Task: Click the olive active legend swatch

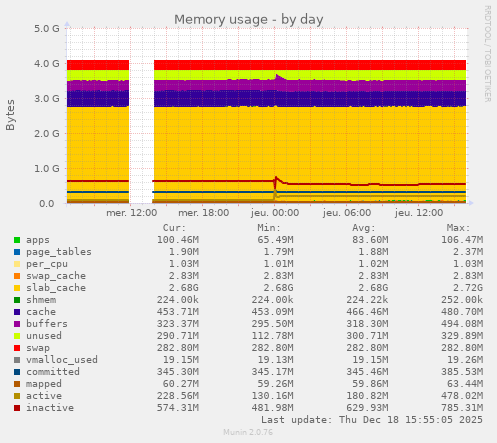Action: coord(17,396)
